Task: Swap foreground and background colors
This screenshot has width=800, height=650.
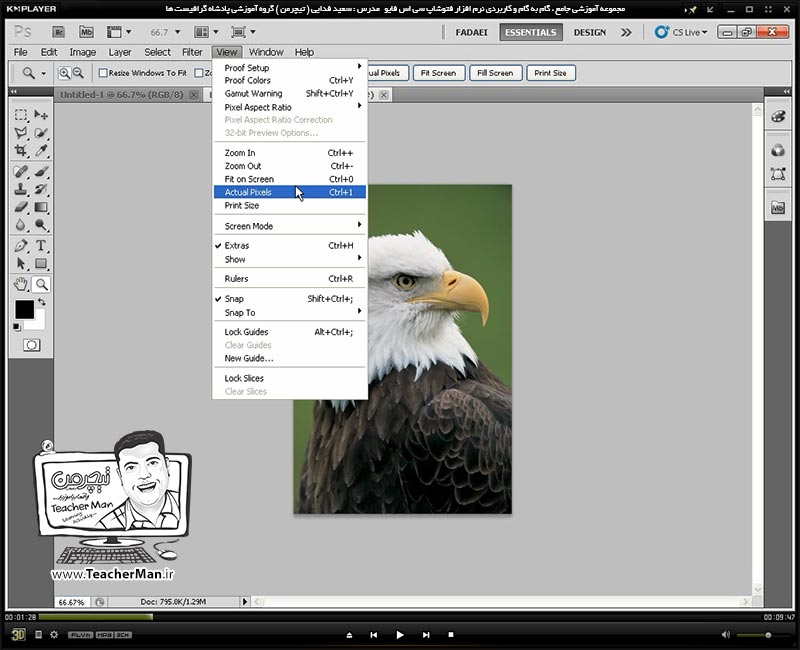Action: pyautogui.click(x=42, y=302)
